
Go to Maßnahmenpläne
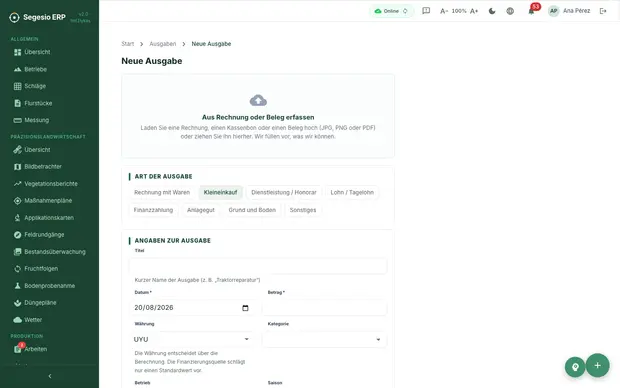(x=43, y=201)
